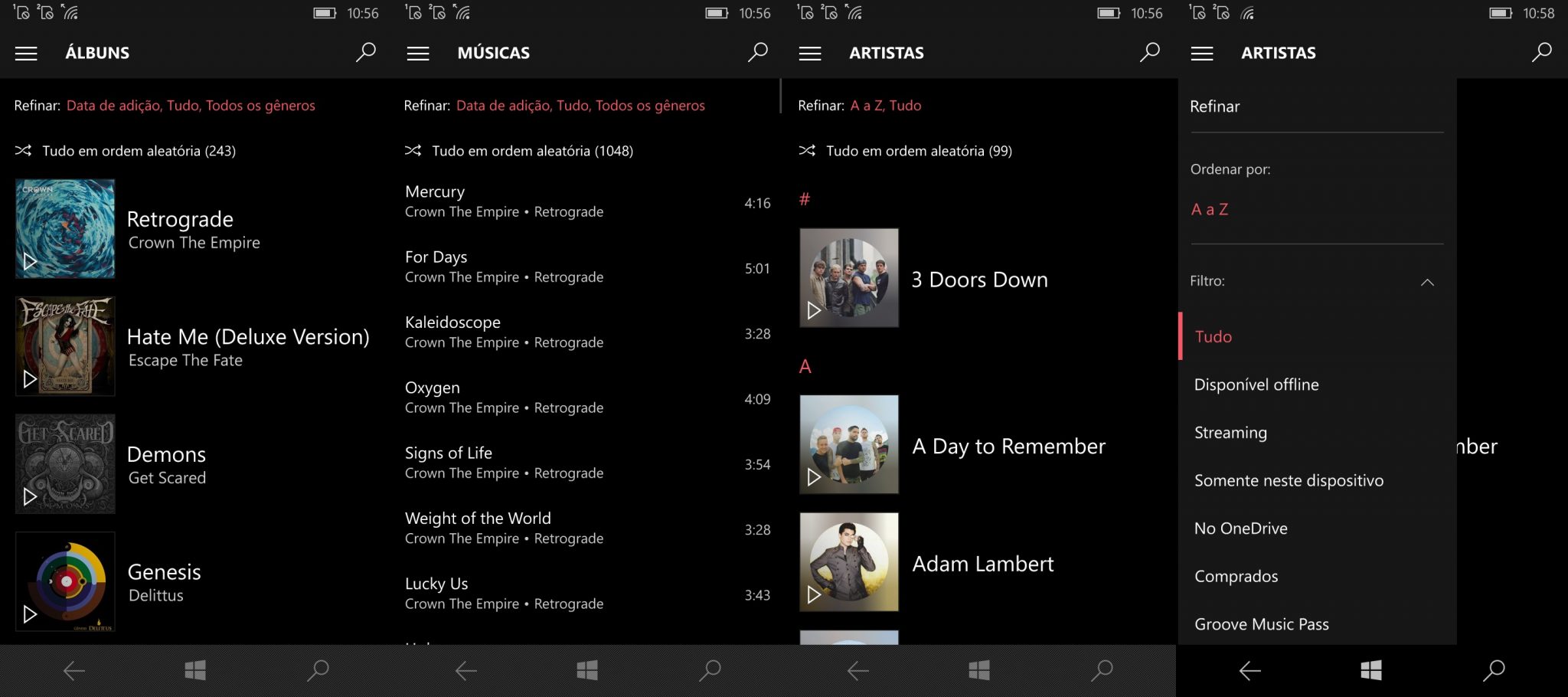The width and height of the screenshot is (1568, 697).
Task: Tap back button under Álbuns screen
Action: click(74, 671)
